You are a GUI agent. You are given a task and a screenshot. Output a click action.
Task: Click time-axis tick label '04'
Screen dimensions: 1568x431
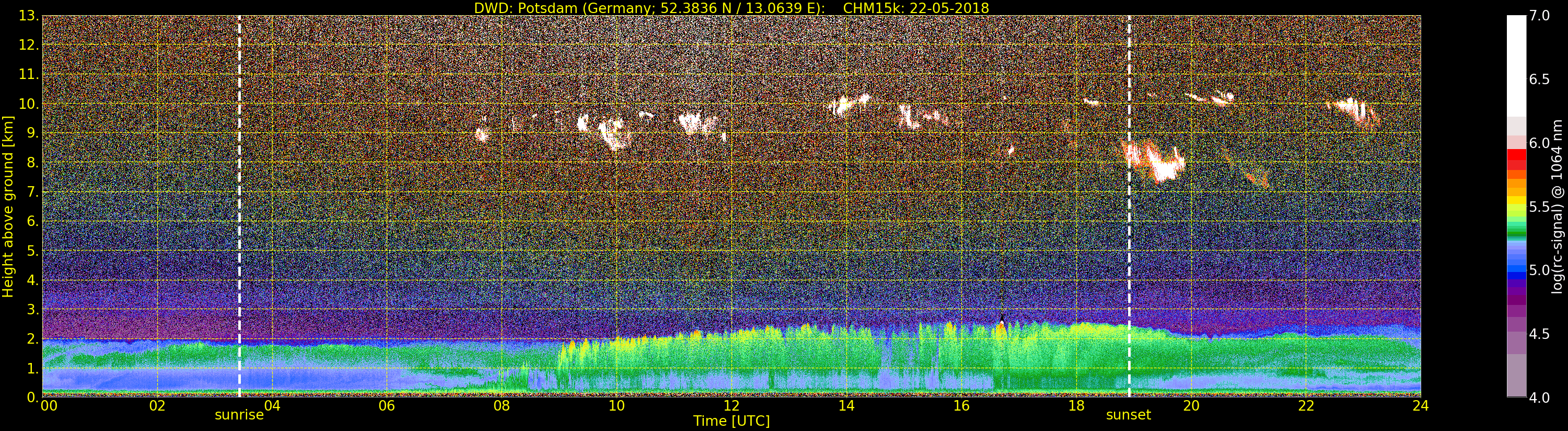[x=272, y=405]
